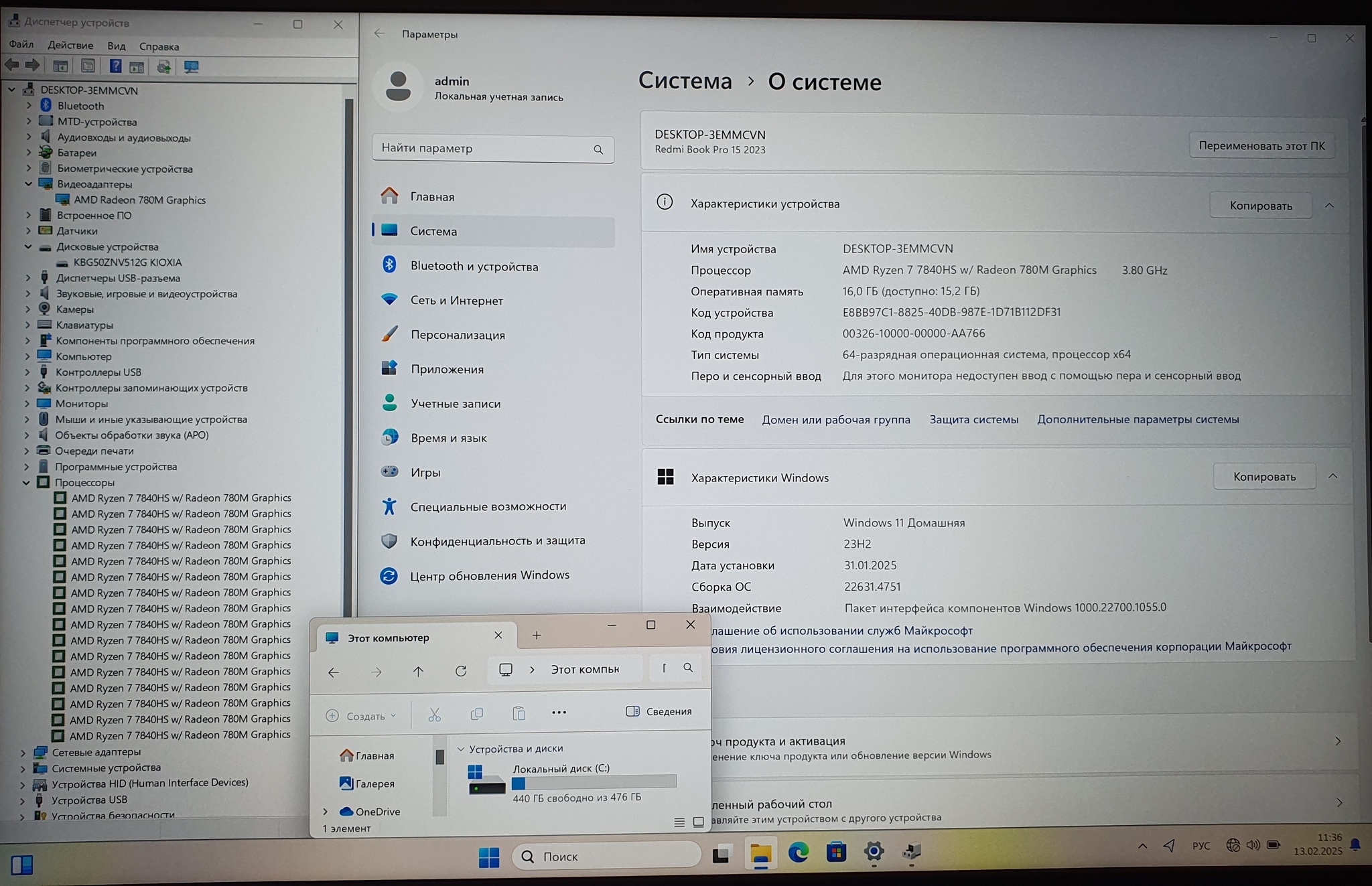Expand the Сетевые адаптеры node
This screenshot has height=886, width=1372.
tap(23, 752)
